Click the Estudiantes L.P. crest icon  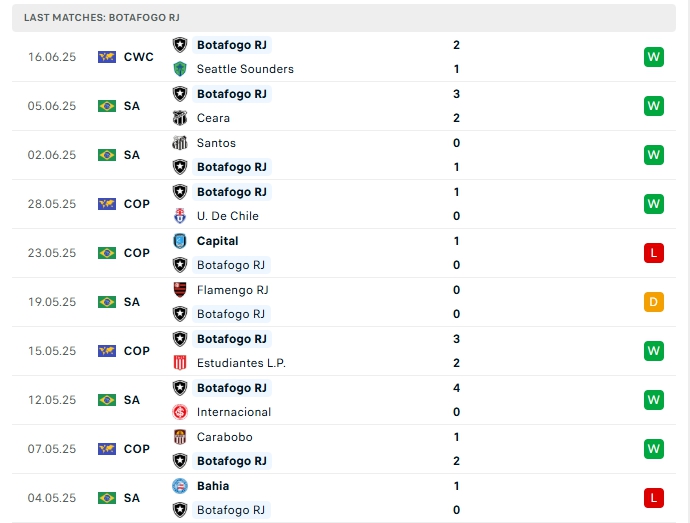[x=180, y=363]
